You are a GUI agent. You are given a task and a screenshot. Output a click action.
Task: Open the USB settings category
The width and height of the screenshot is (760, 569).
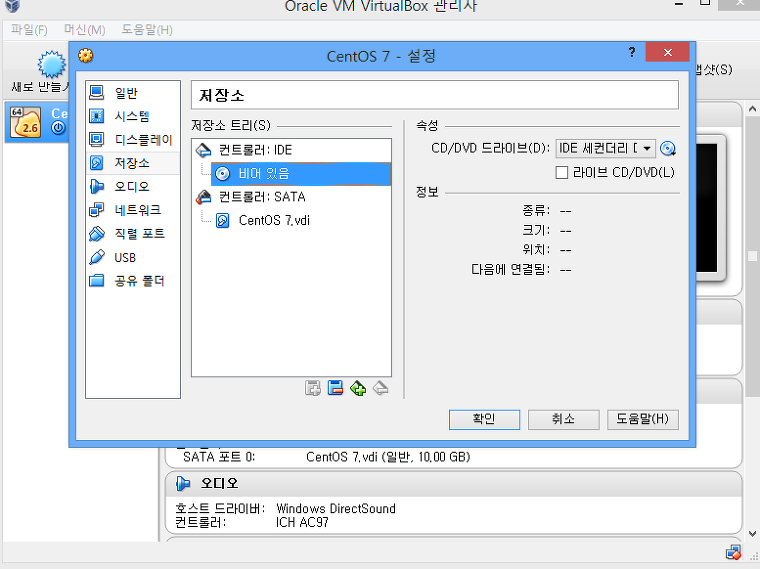tap(132, 257)
